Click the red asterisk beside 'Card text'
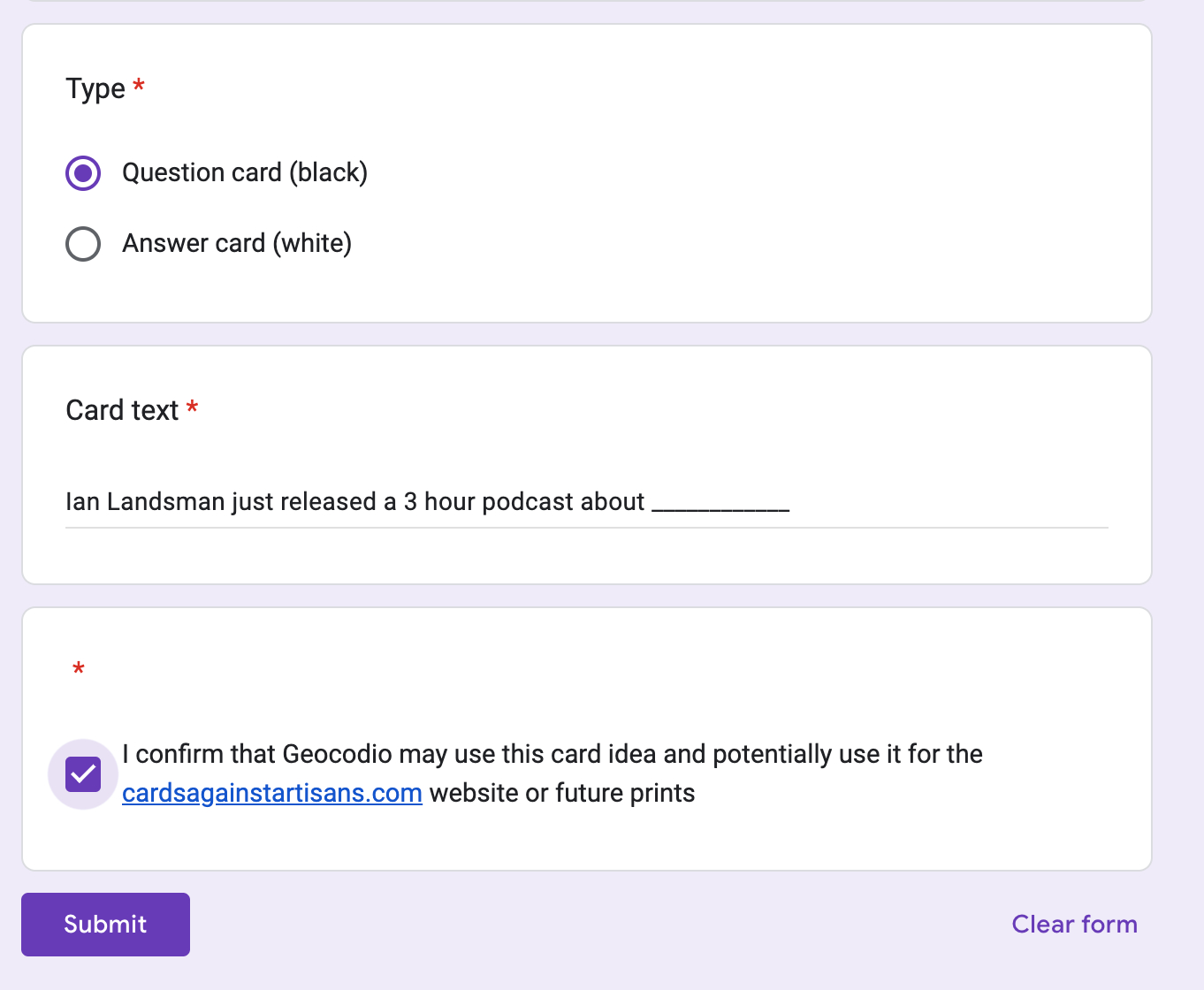Screen dimensions: 1204x990 pos(193,408)
